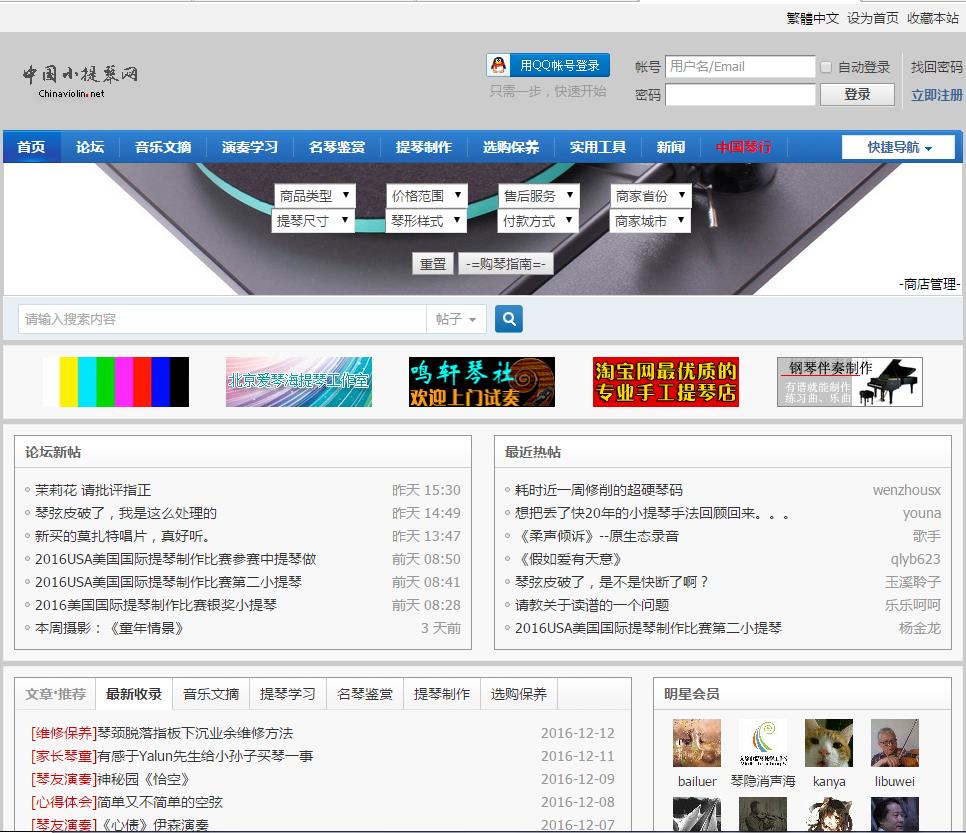Switch to 名琴鉴赏 article tab

click(365, 694)
